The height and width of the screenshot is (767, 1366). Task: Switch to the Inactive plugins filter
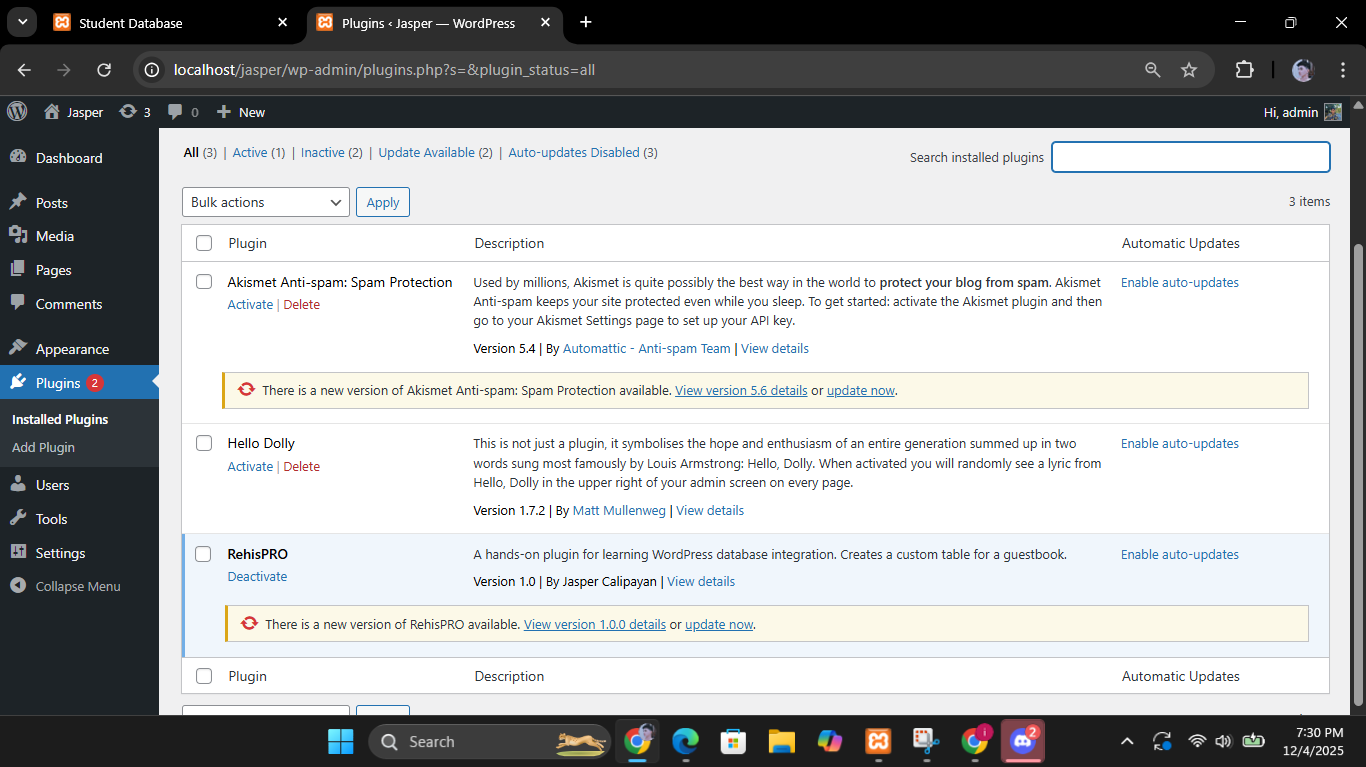click(323, 152)
